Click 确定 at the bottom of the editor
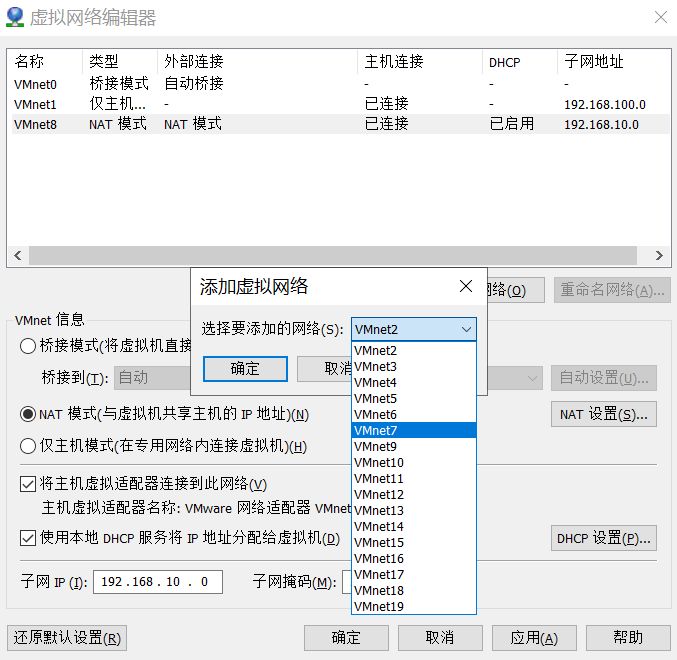Screen dimensions: 677x660 tap(346, 638)
